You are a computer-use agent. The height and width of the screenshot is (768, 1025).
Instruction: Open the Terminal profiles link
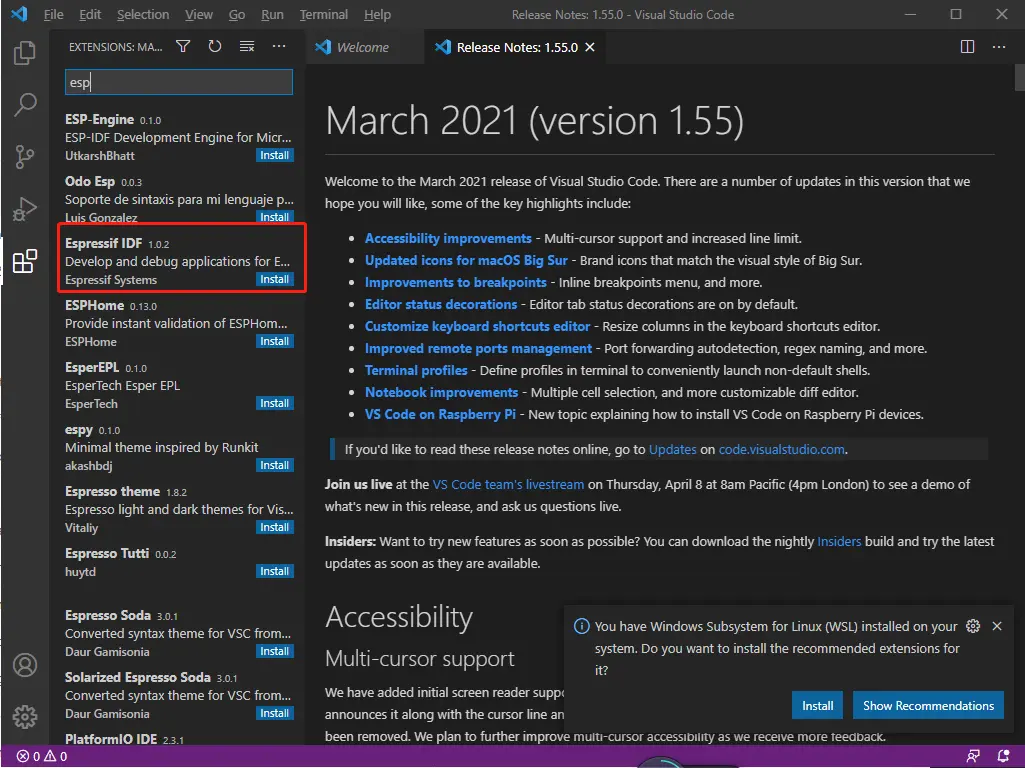[x=416, y=371]
